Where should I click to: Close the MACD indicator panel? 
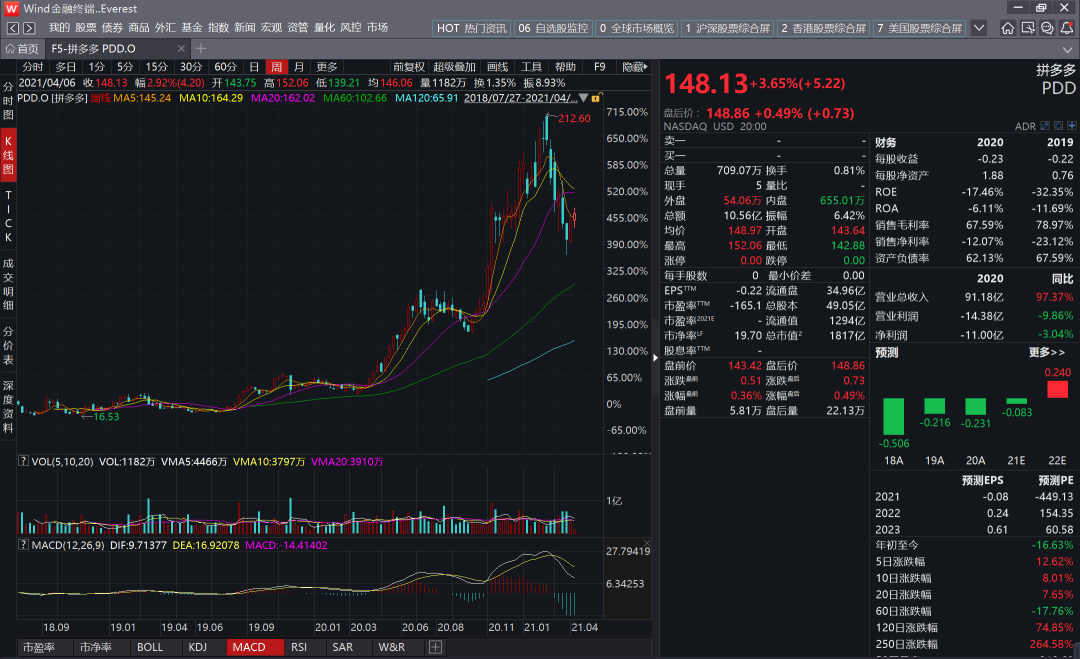[x=647, y=543]
